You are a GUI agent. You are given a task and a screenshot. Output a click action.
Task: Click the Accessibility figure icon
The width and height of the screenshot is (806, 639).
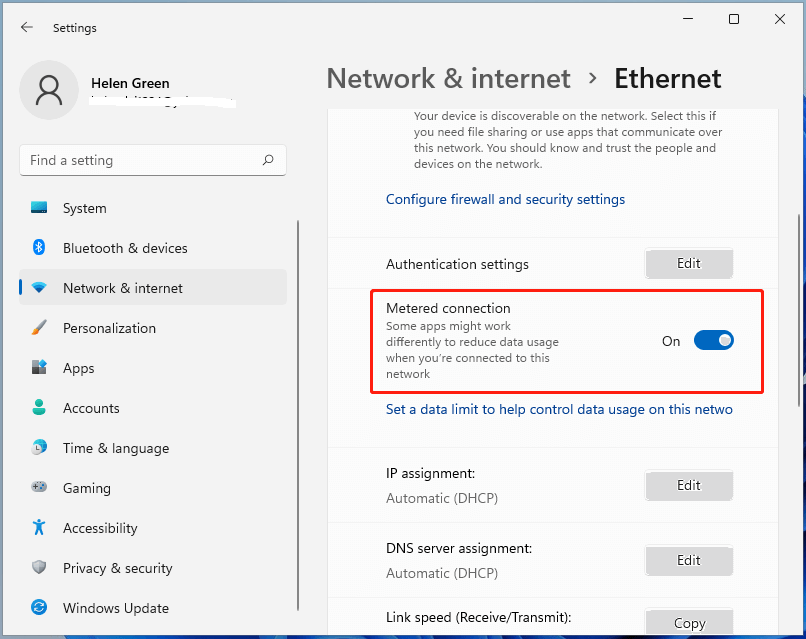[39, 527]
